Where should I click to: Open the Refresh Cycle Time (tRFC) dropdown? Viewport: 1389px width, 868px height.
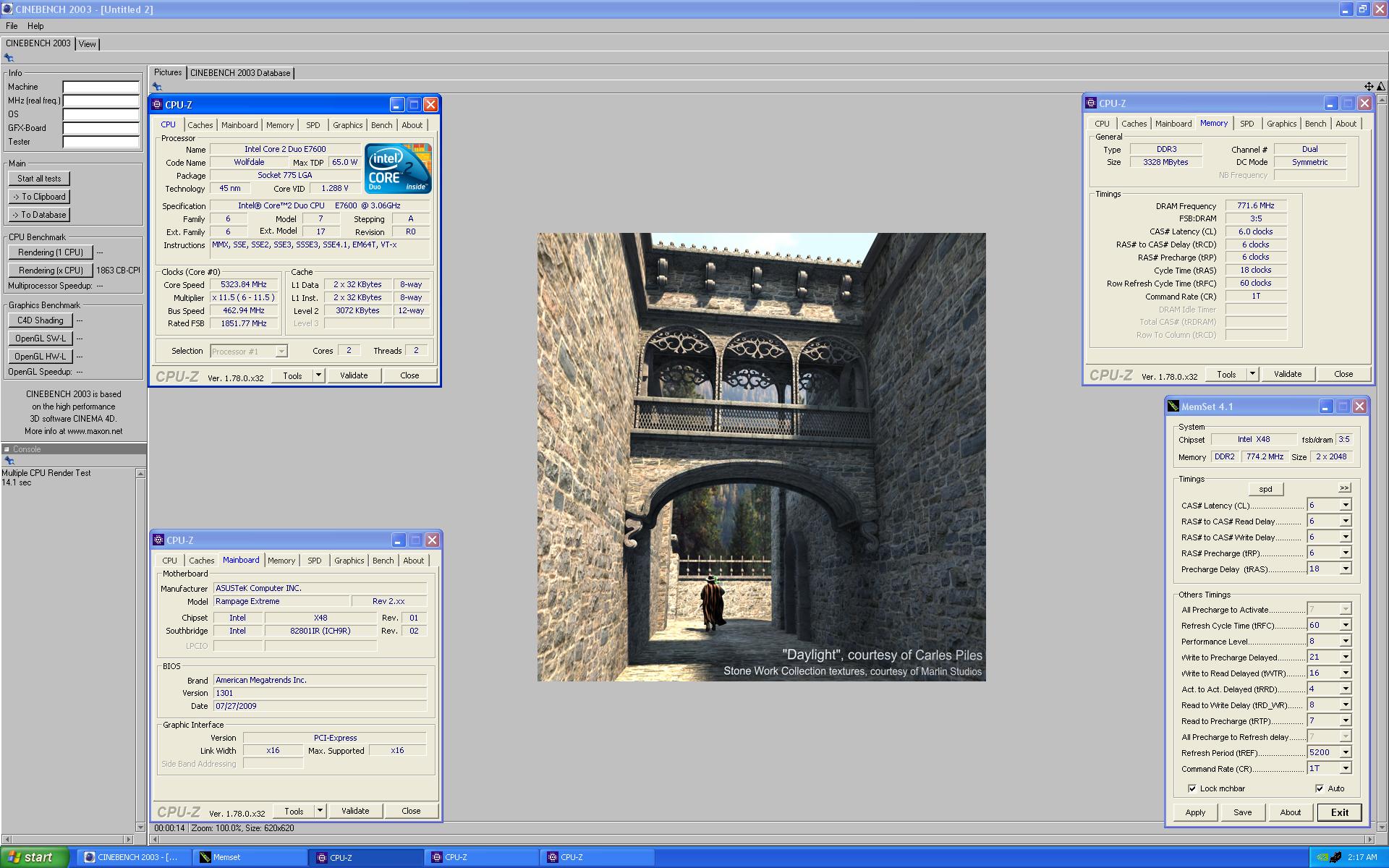[1346, 625]
